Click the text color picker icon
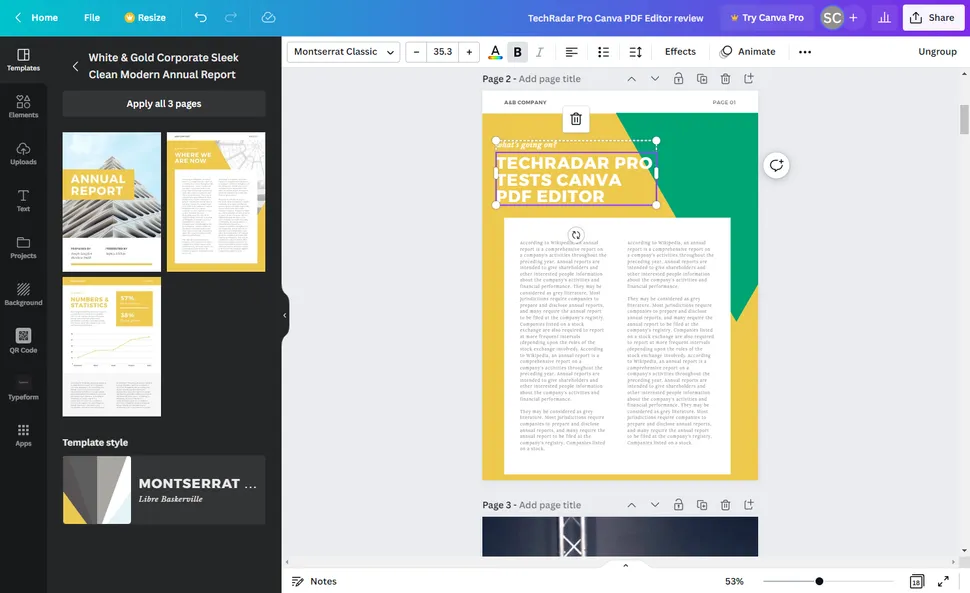This screenshot has width=970, height=593. click(x=494, y=52)
